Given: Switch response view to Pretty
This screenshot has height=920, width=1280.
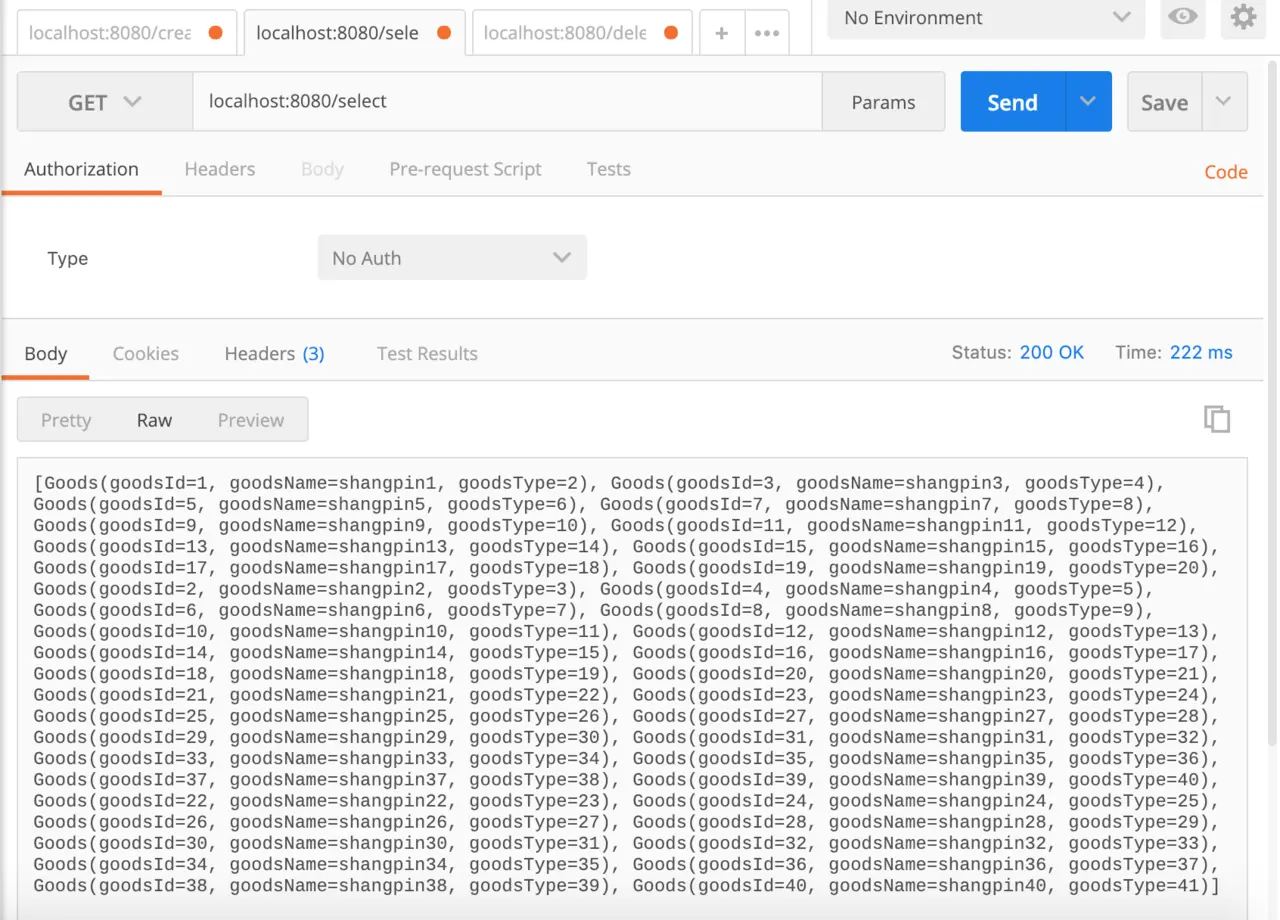Looking at the screenshot, I should [x=66, y=420].
